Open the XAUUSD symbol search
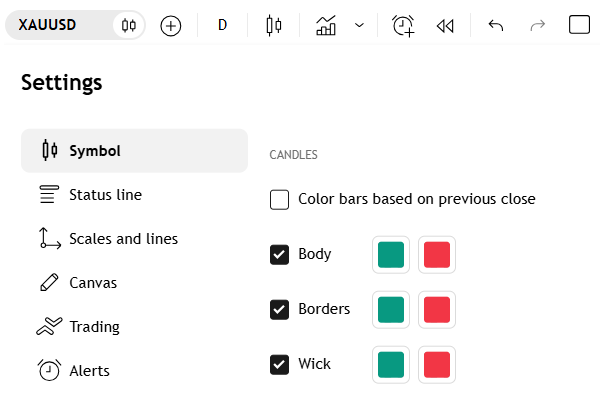Image resolution: width=600 pixels, height=400 pixels. click(x=47, y=25)
